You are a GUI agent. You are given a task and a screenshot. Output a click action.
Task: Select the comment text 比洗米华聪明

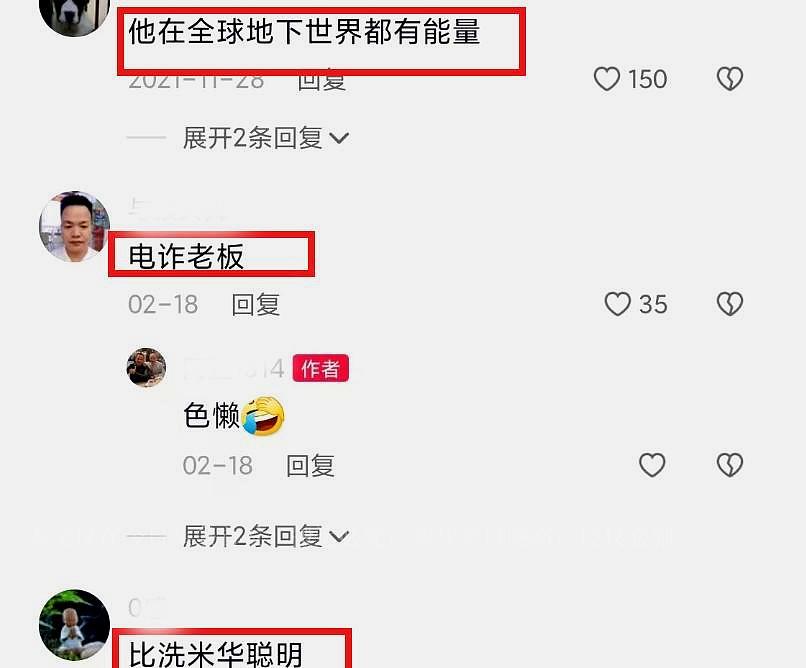(x=215, y=654)
